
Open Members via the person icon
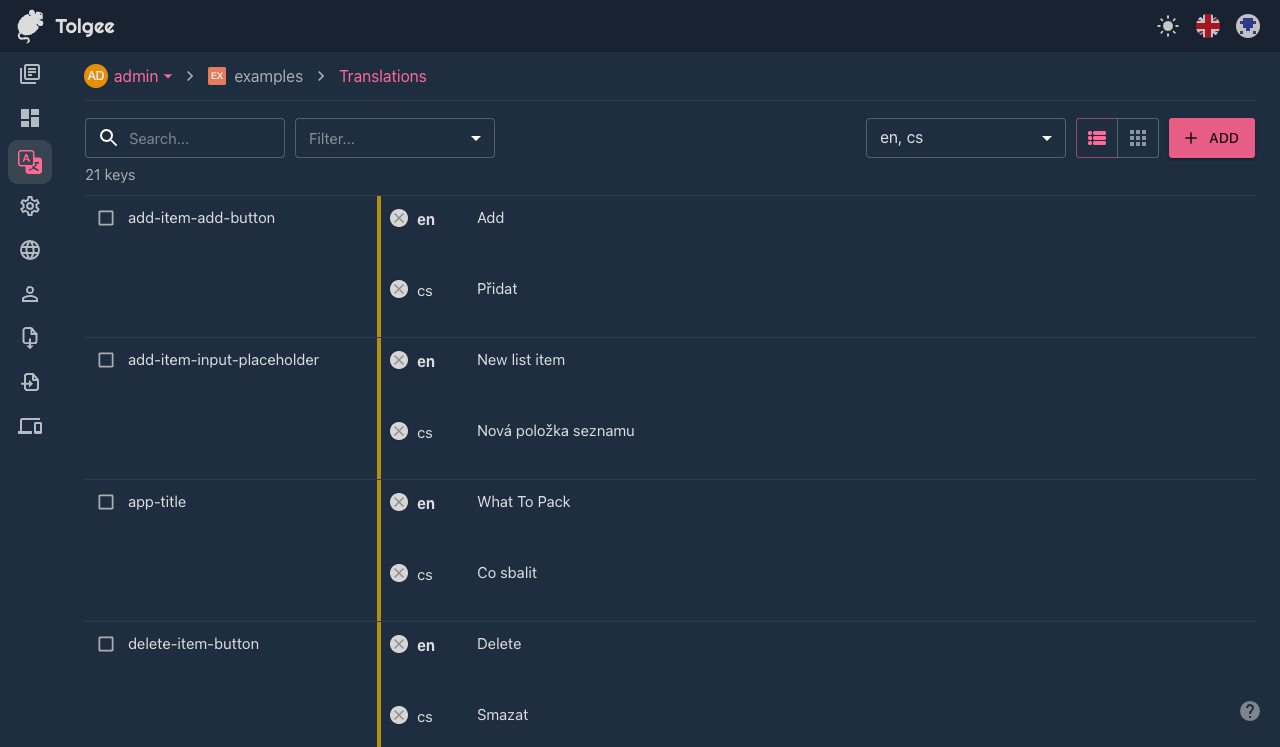[x=30, y=294]
